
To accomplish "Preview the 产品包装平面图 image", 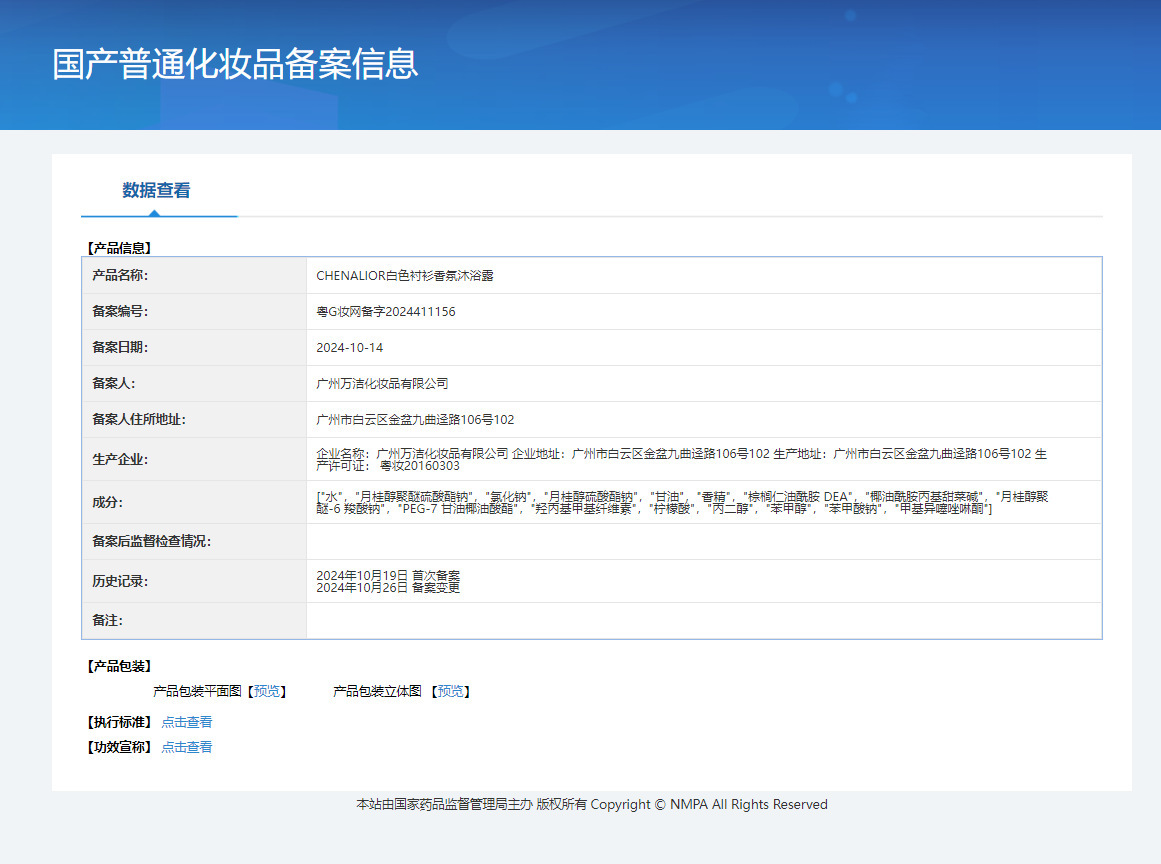I will [267, 691].
